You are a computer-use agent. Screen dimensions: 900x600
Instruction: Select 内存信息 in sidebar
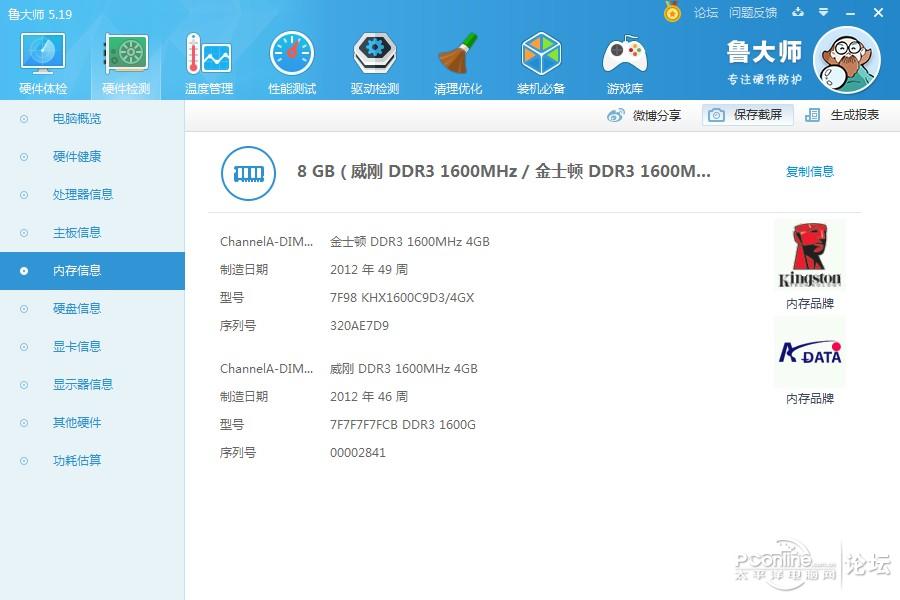point(92,270)
